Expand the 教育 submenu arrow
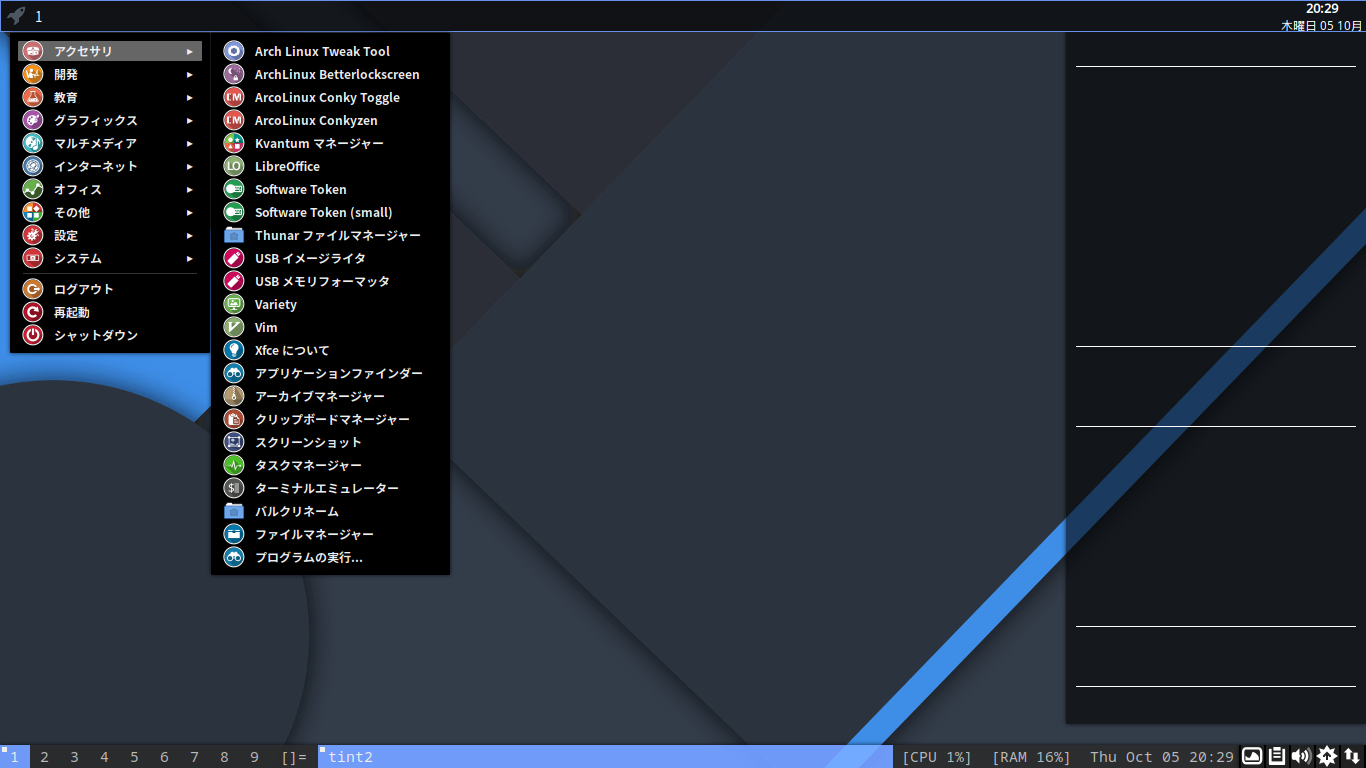This screenshot has height=768, width=1366. 189,98
